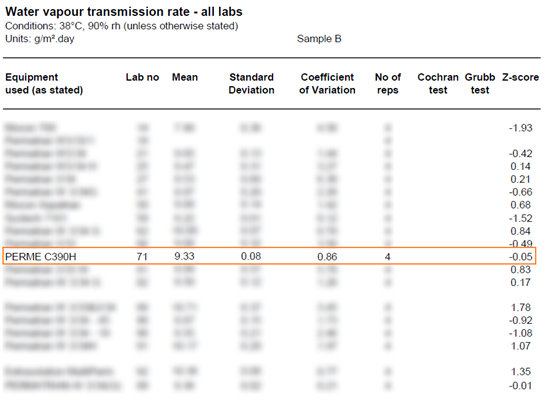Click lab number 71 in highlighted row
Viewport: 554px width, 402px height.
[142, 256]
